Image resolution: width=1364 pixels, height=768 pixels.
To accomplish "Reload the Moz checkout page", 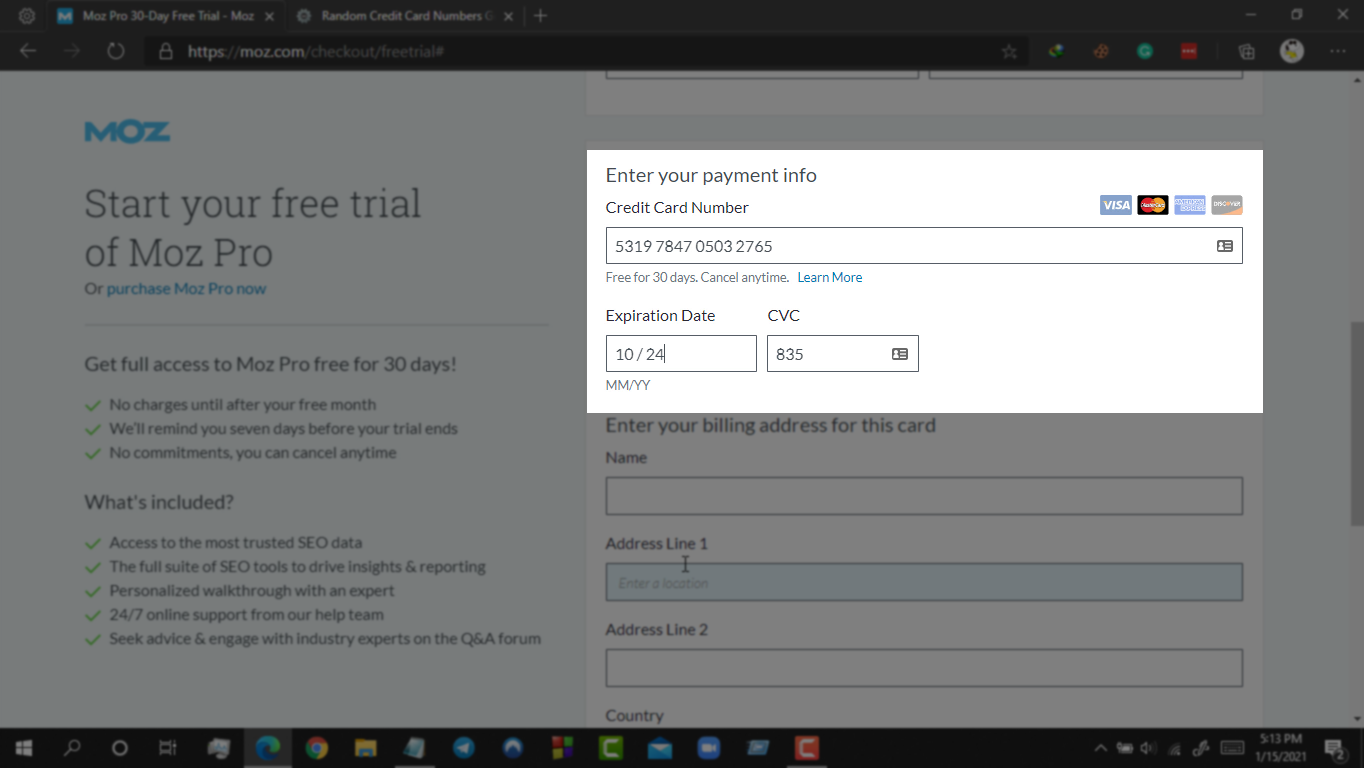I will pos(115,51).
